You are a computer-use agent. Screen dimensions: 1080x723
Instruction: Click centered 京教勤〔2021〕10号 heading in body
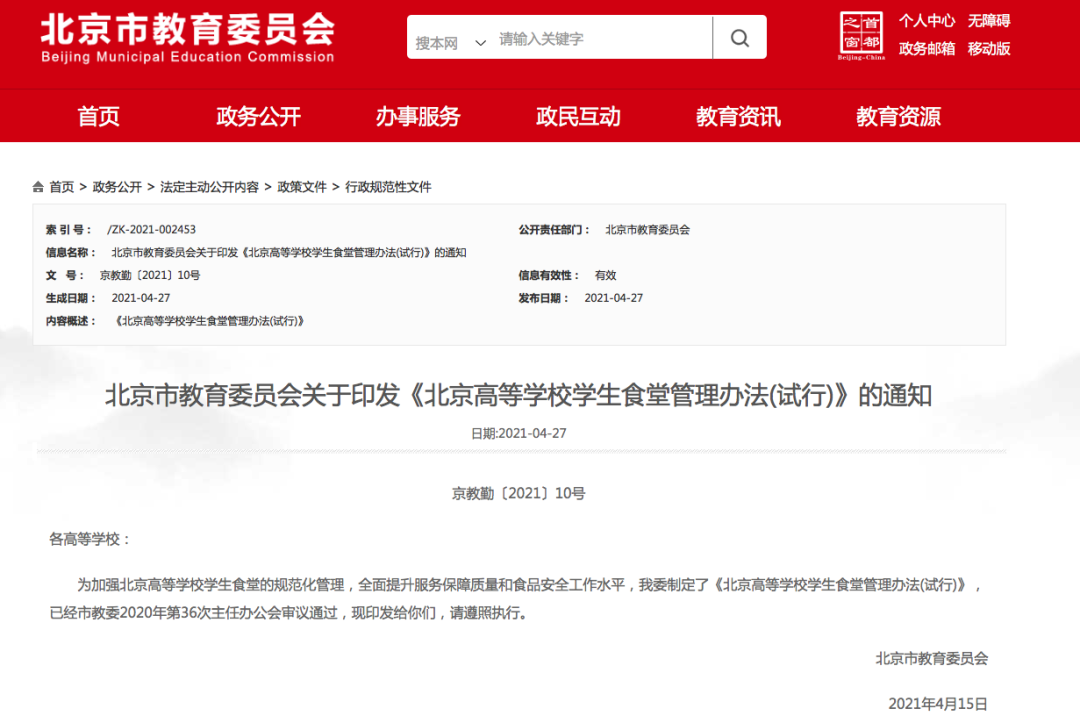[519, 493]
